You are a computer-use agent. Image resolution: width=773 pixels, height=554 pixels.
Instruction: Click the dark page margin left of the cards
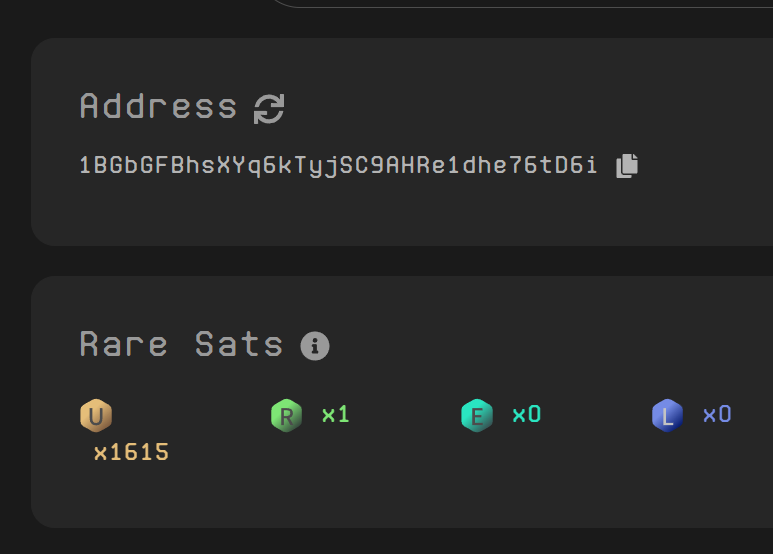click(14, 300)
